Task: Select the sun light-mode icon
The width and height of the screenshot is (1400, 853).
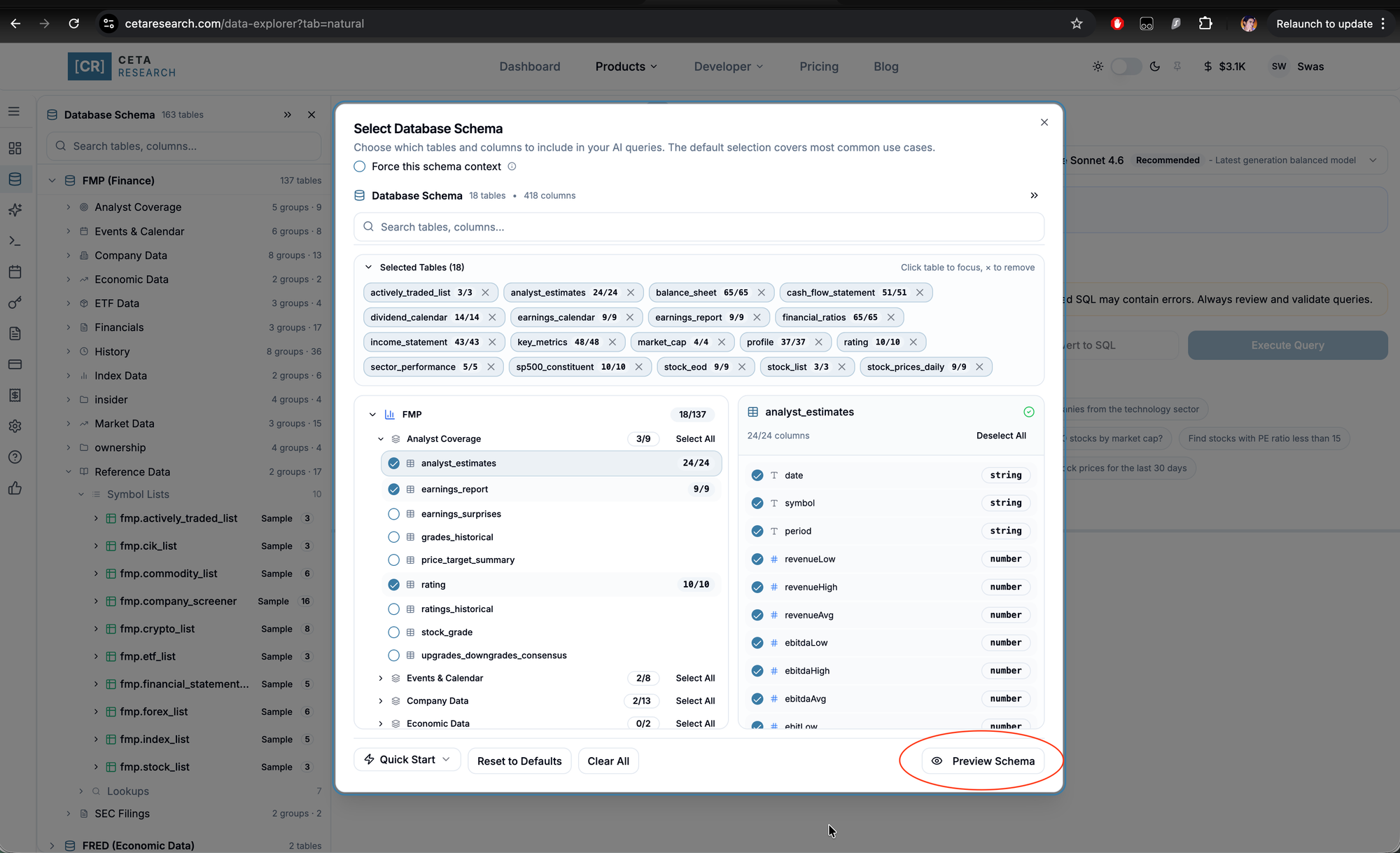Action: coord(1098,67)
